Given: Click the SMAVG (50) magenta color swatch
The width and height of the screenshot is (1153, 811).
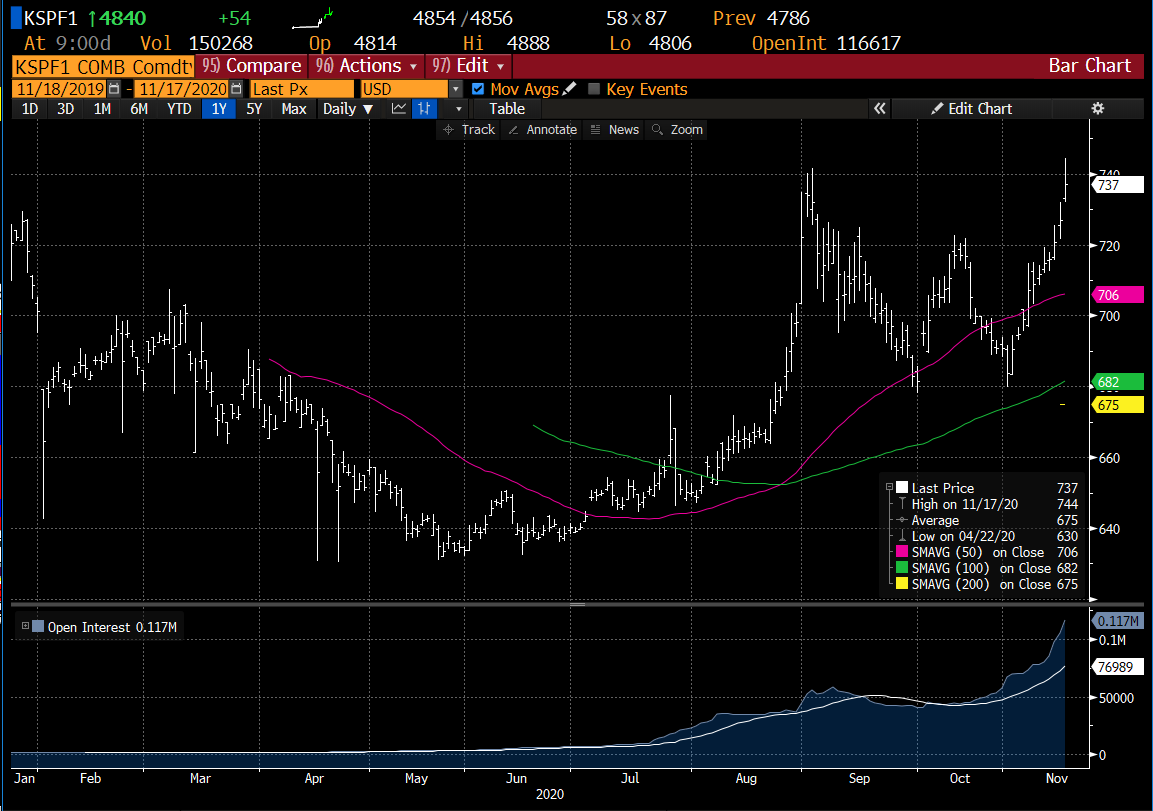Looking at the screenshot, I should point(903,552).
